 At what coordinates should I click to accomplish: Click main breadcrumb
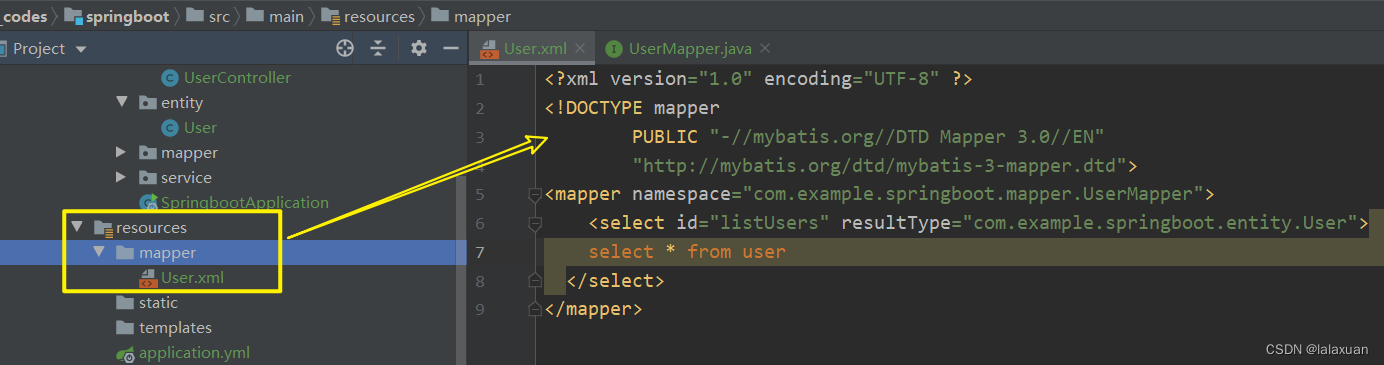click(286, 16)
